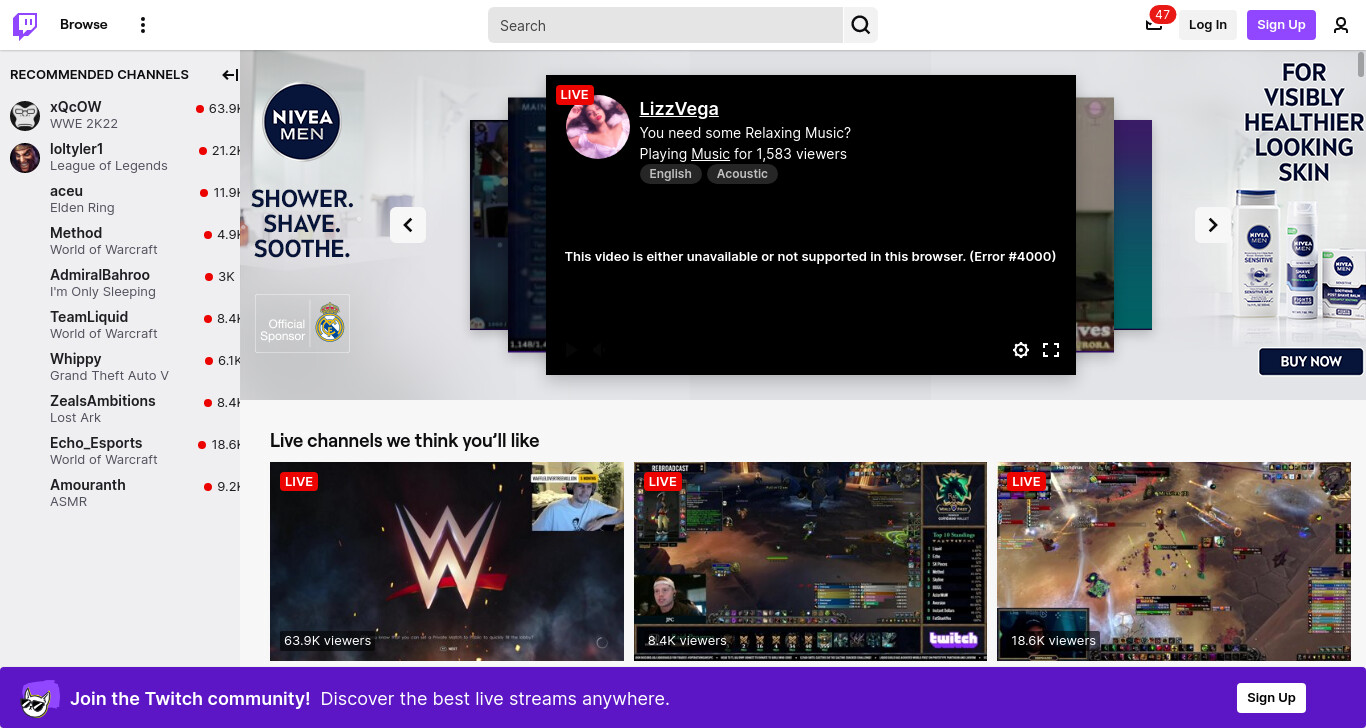Go to previous carousel stream
Viewport: 1366px width, 728px height.
408,225
